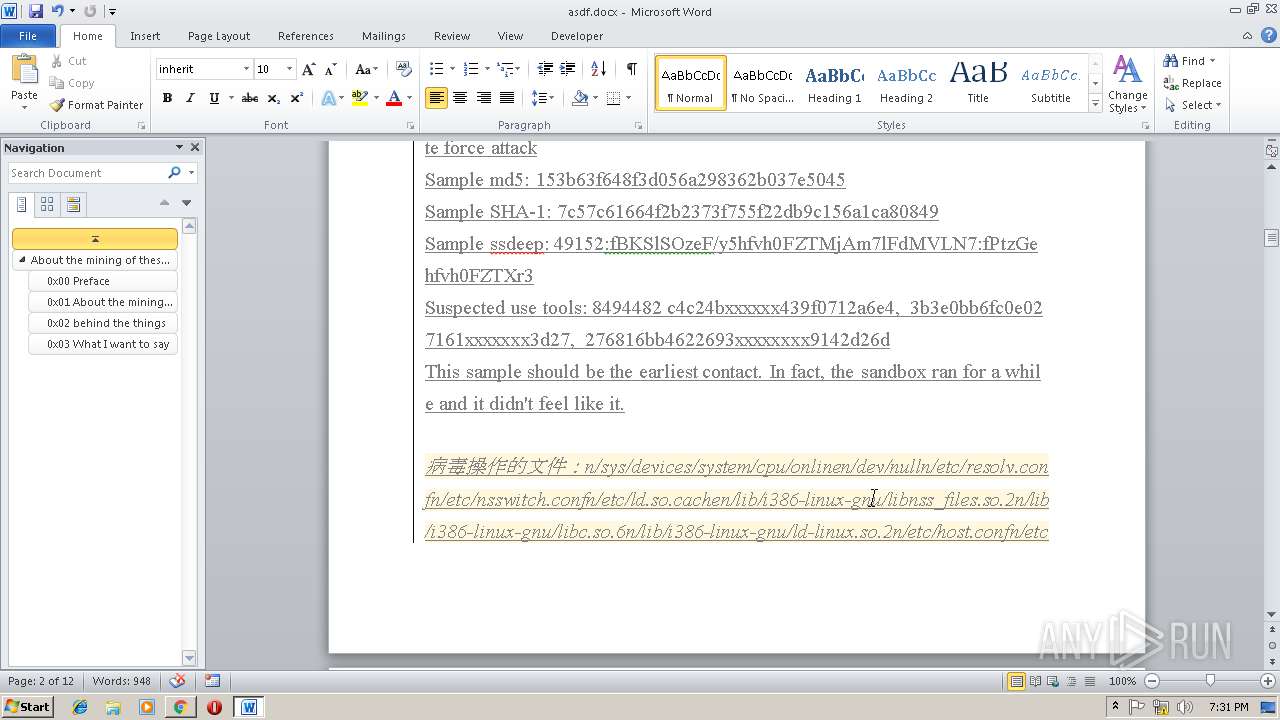Screen dimensions: 1280x720
Task: Click the Copy command
Action: [72, 83]
